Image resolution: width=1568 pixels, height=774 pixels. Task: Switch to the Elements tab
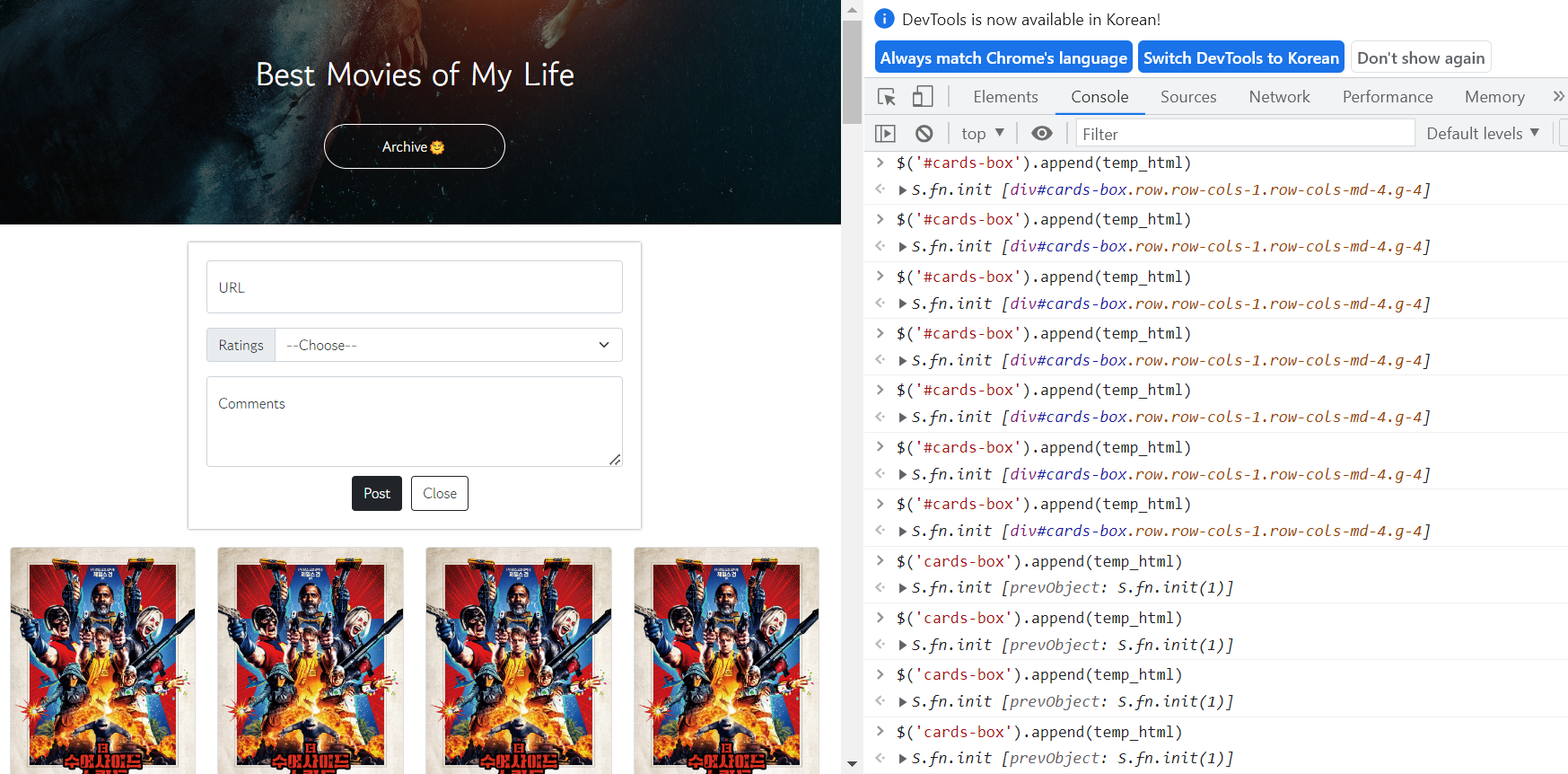[1005, 97]
